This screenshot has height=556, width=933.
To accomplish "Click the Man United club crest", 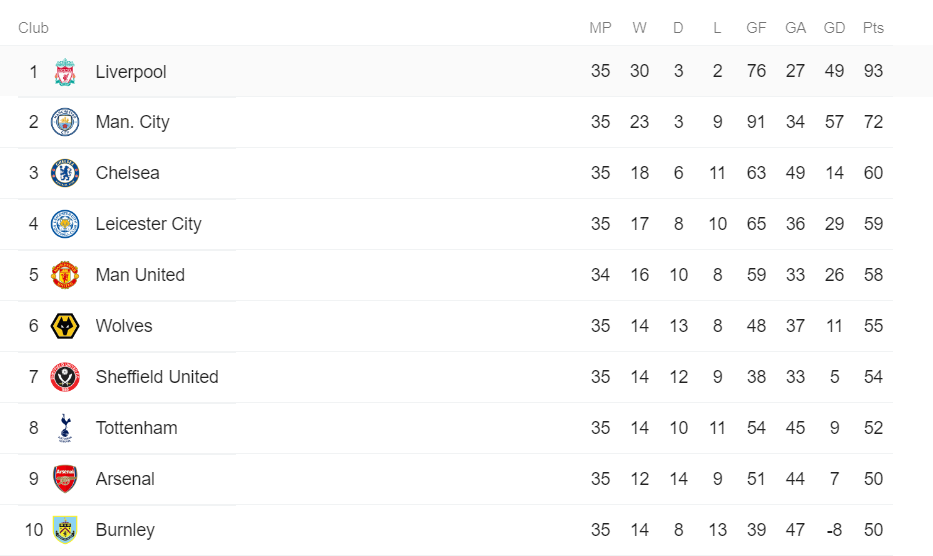I will tap(65, 275).
